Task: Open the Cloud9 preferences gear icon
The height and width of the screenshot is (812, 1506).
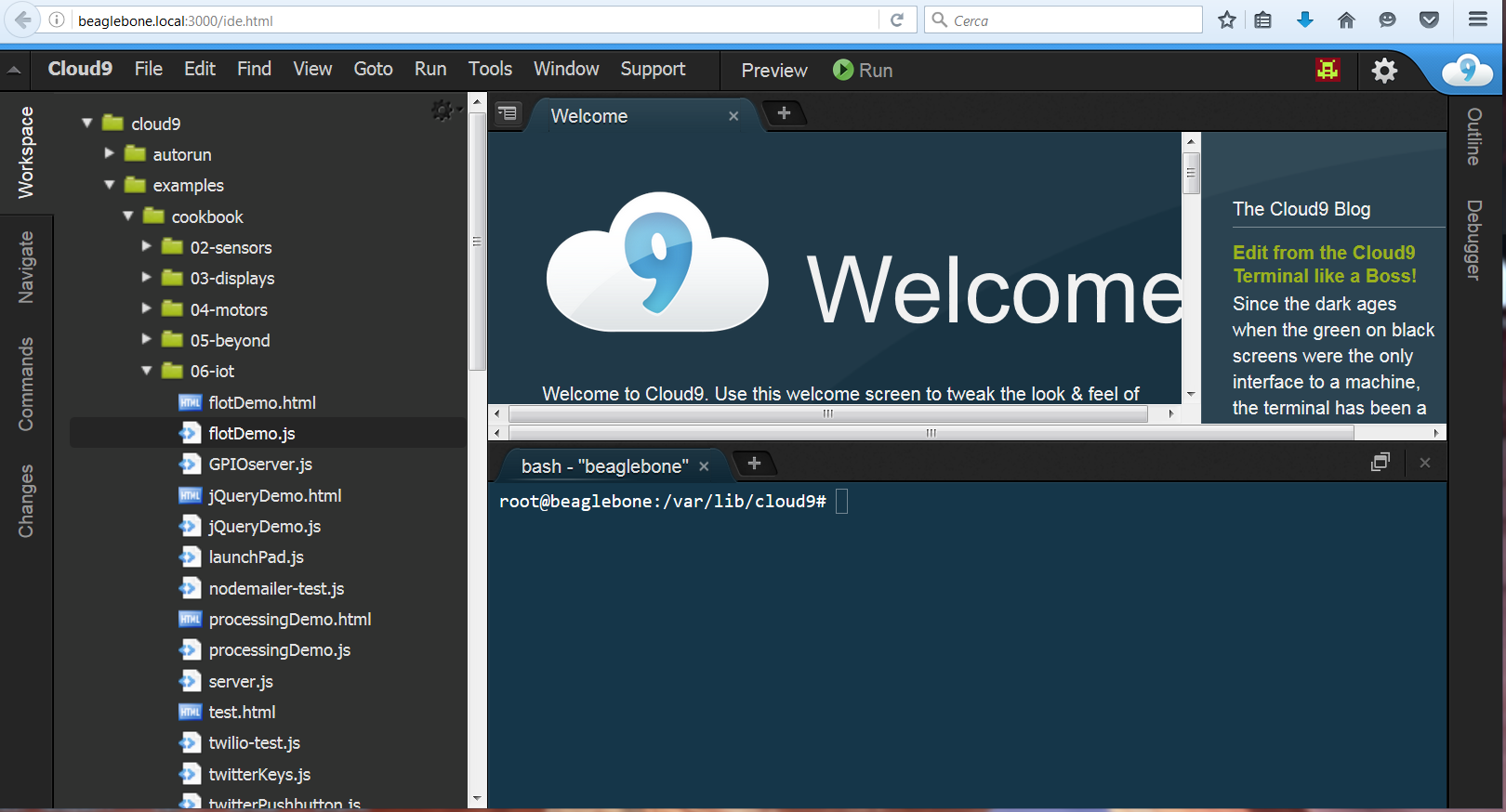Action: pos(1384,71)
